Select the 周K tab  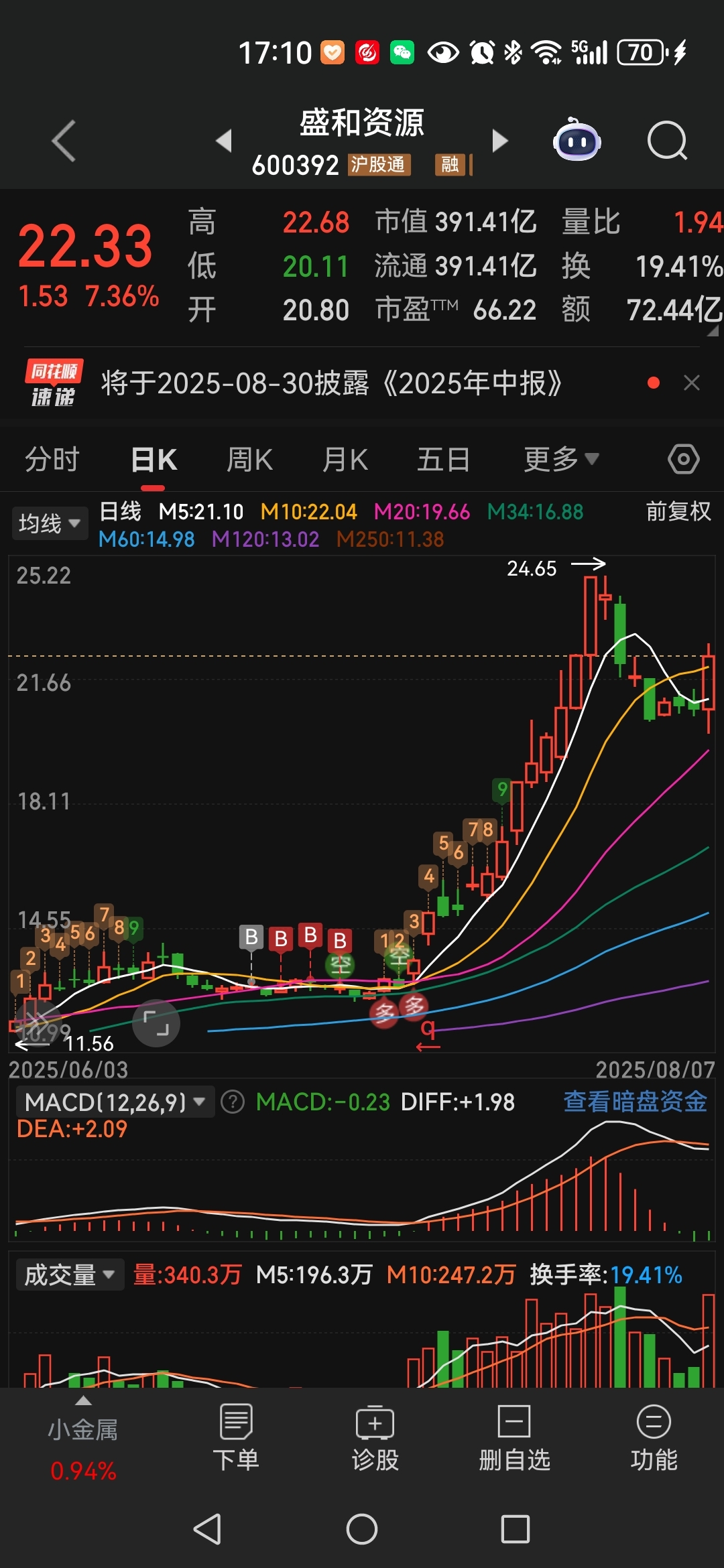(249, 460)
